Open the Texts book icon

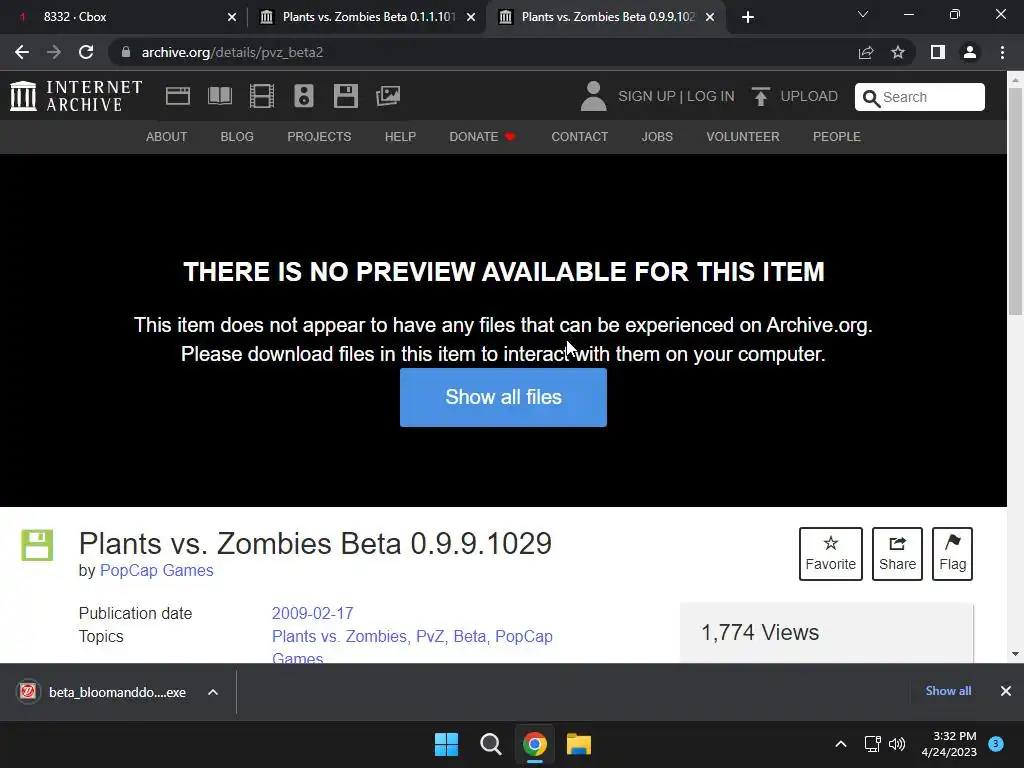(219, 96)
